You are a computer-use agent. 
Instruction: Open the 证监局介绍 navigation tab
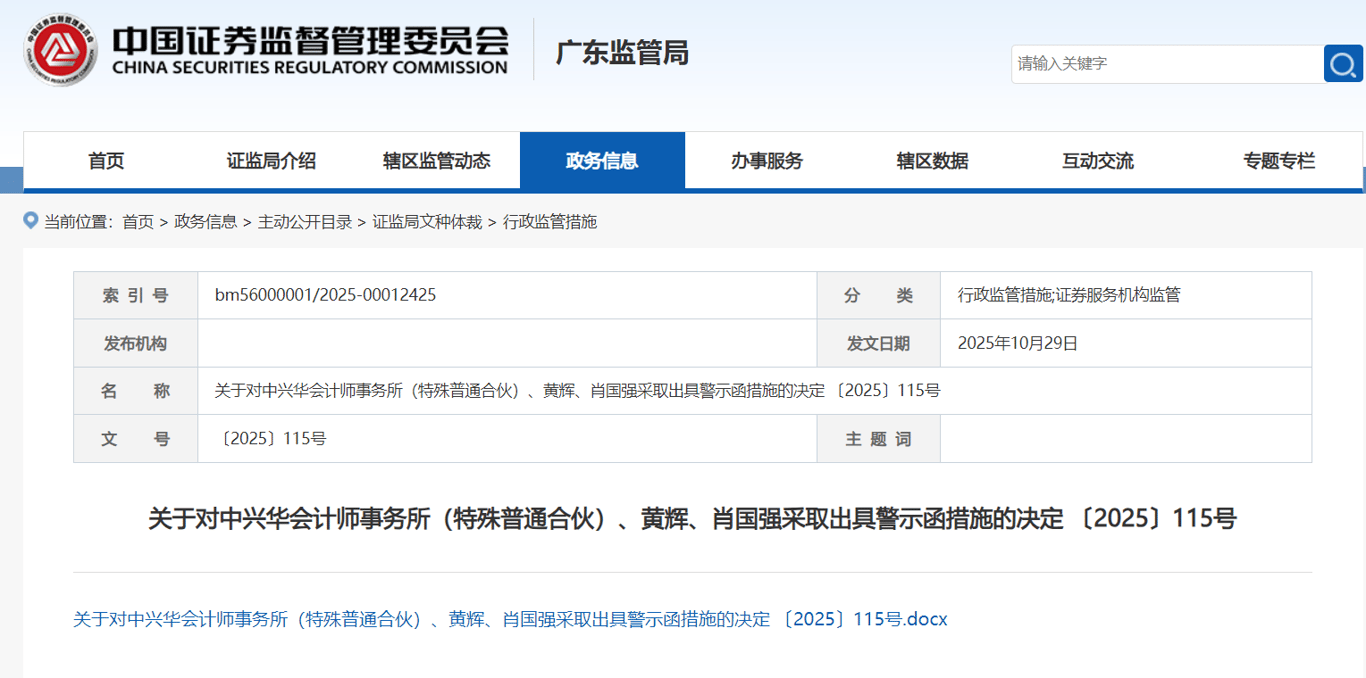[271, 161]
